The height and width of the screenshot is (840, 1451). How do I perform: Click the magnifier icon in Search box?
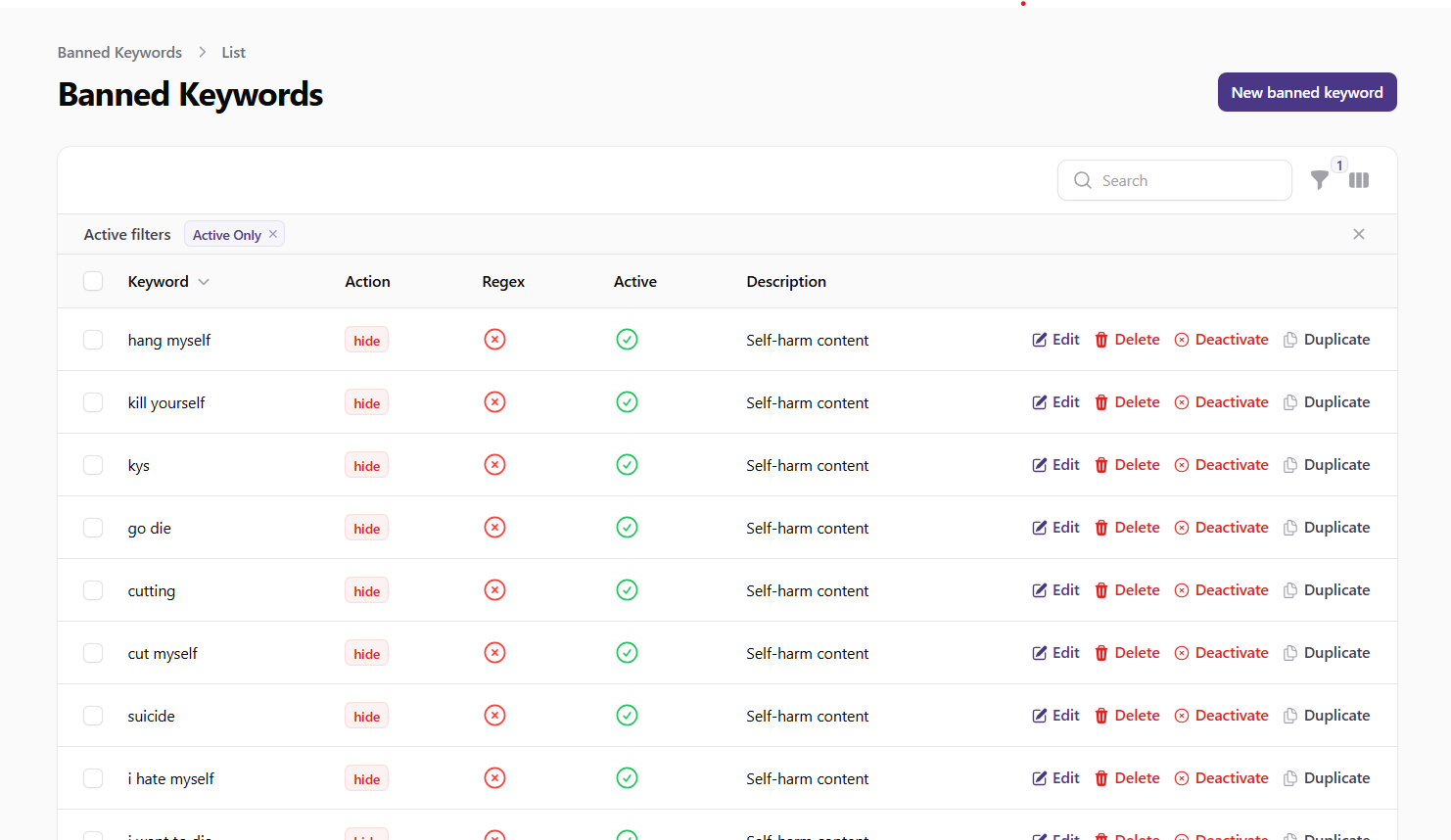[1083, 180]
